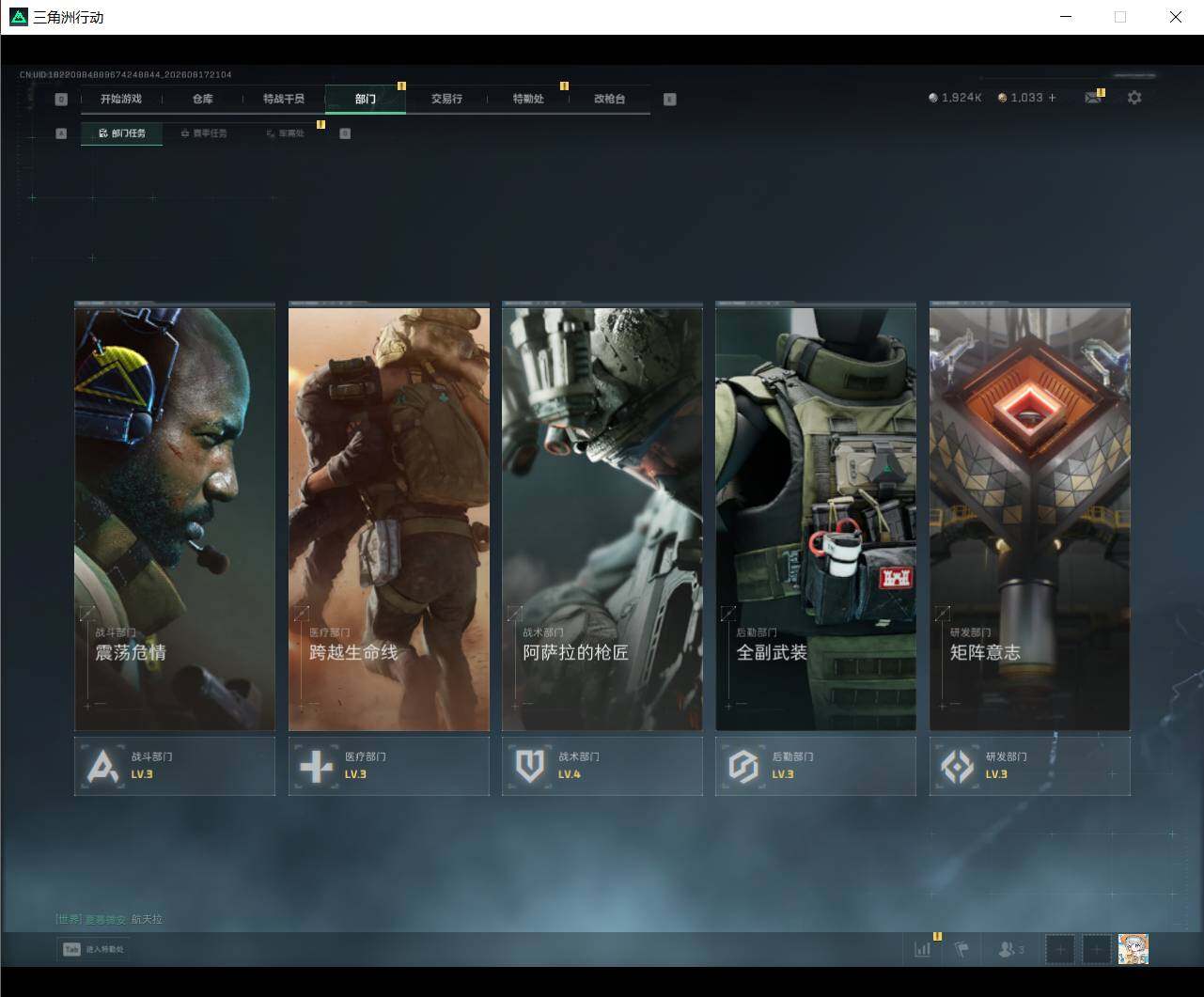Open the stats bar-chart icon
This screenshot has height=997, width=1204.
pyautogui.click(x=923, y=949)
